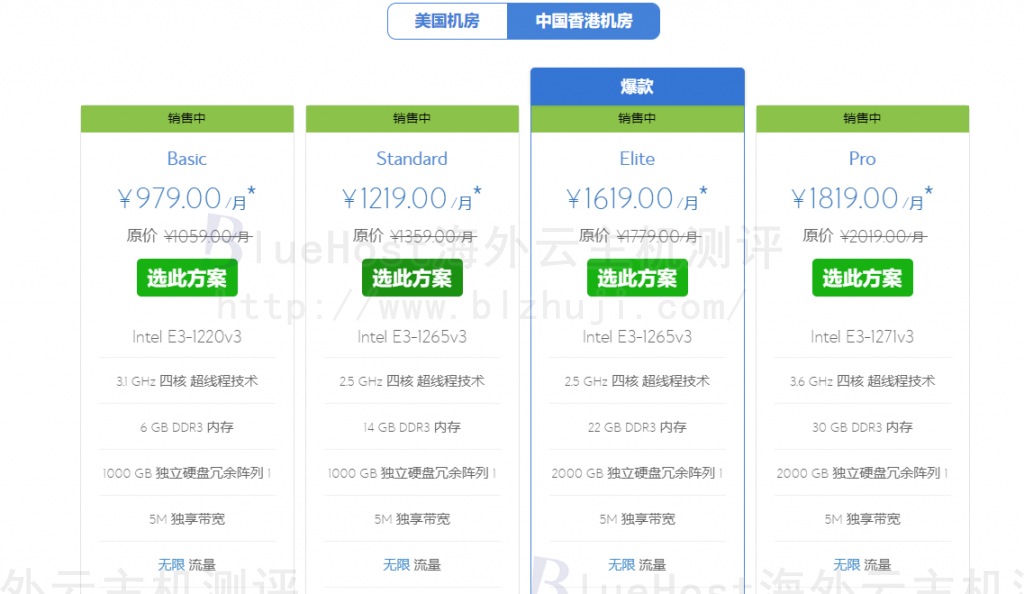The image size is (1024, 594).
Task: Click the Basic plan title
Action: [x=187, y=159]
